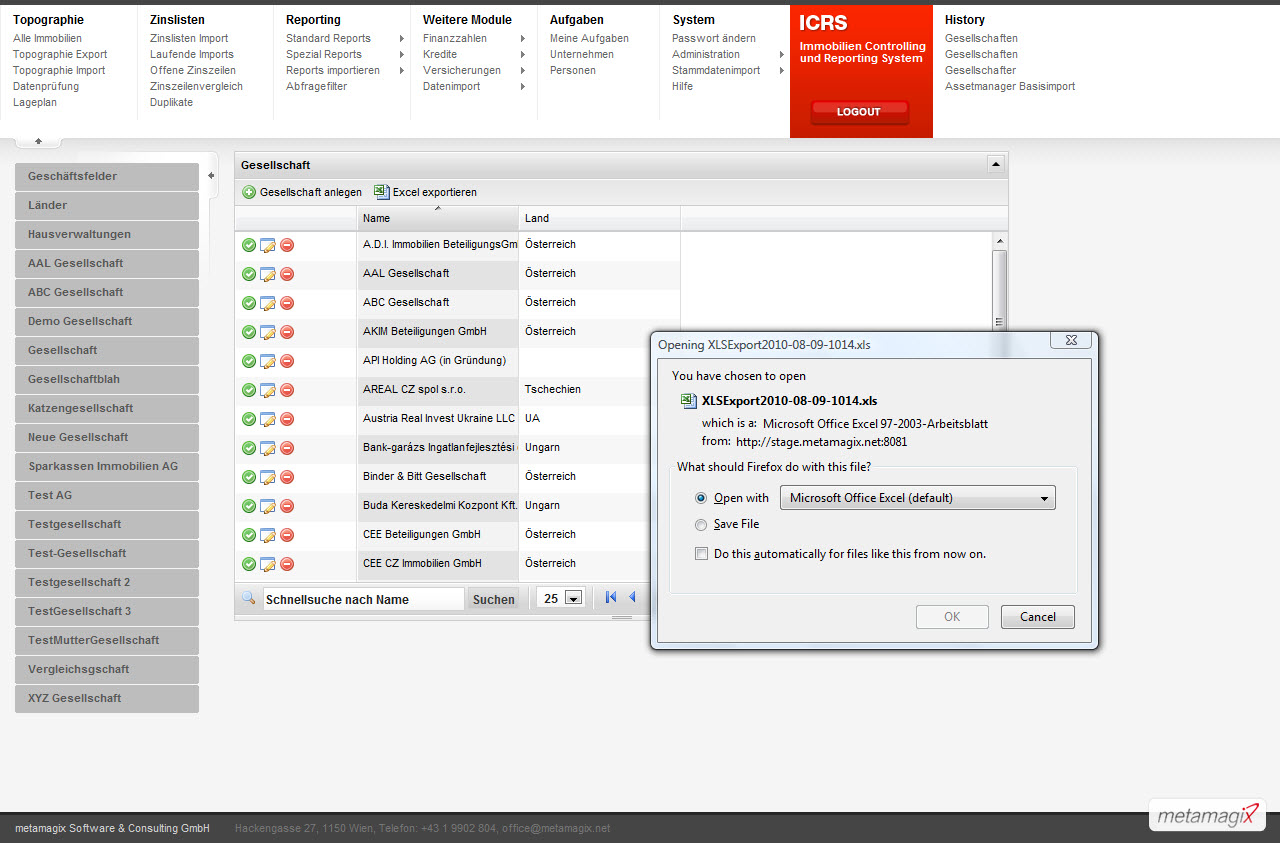Screen dimensions: 1280x843
Task: Expand Finanzzahlen submenu arrow
Action: 523,39
